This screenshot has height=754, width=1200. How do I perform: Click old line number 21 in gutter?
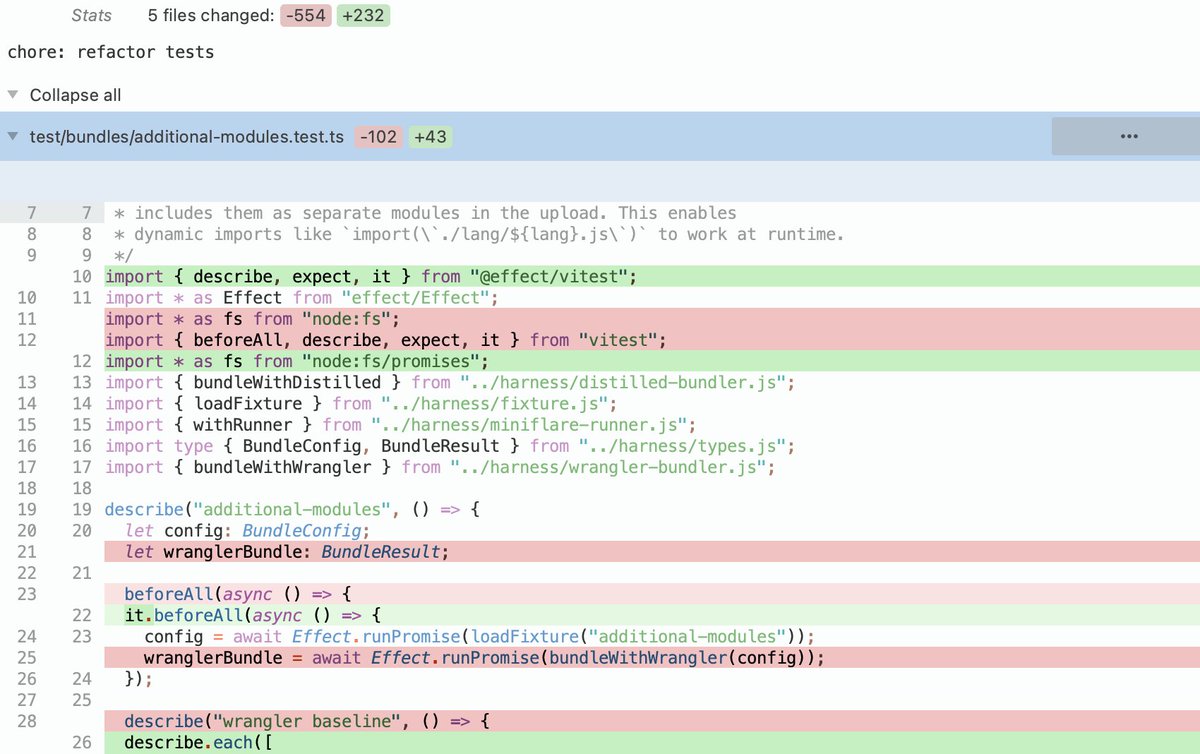click(27, 552)
